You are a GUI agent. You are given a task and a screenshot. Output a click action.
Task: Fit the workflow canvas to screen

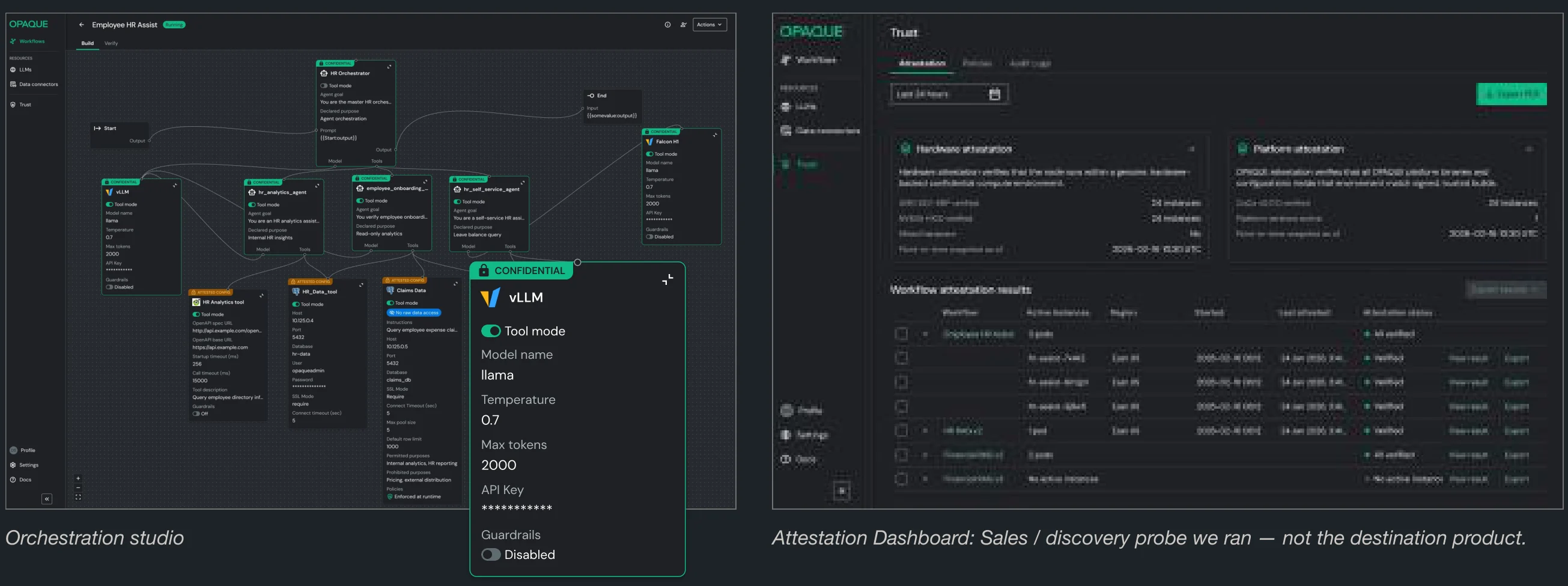click(x=78, y=497)
